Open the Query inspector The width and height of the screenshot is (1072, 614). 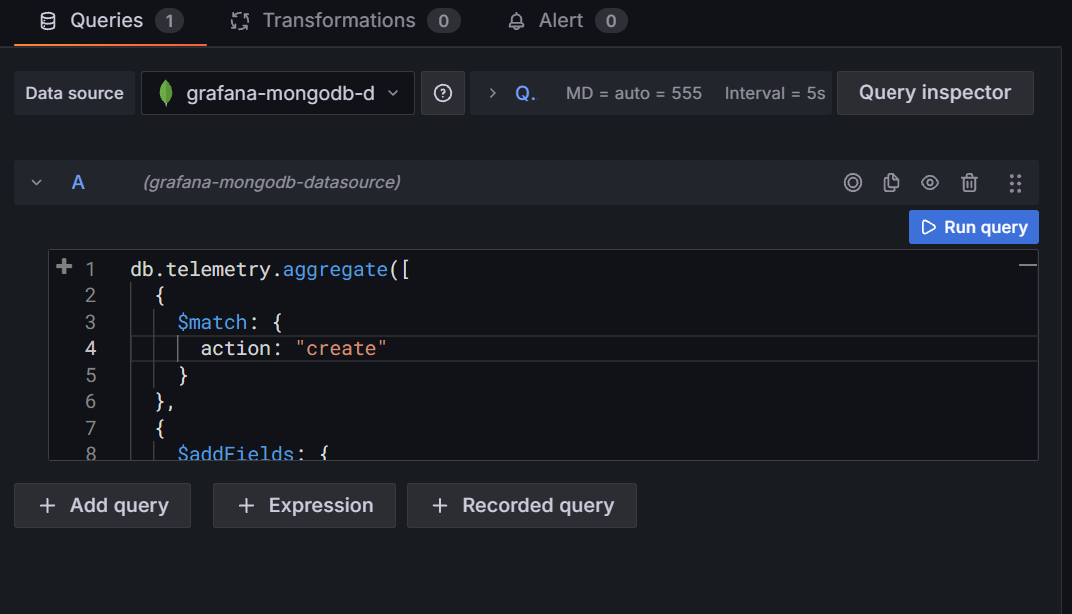(x=935, y=93)
